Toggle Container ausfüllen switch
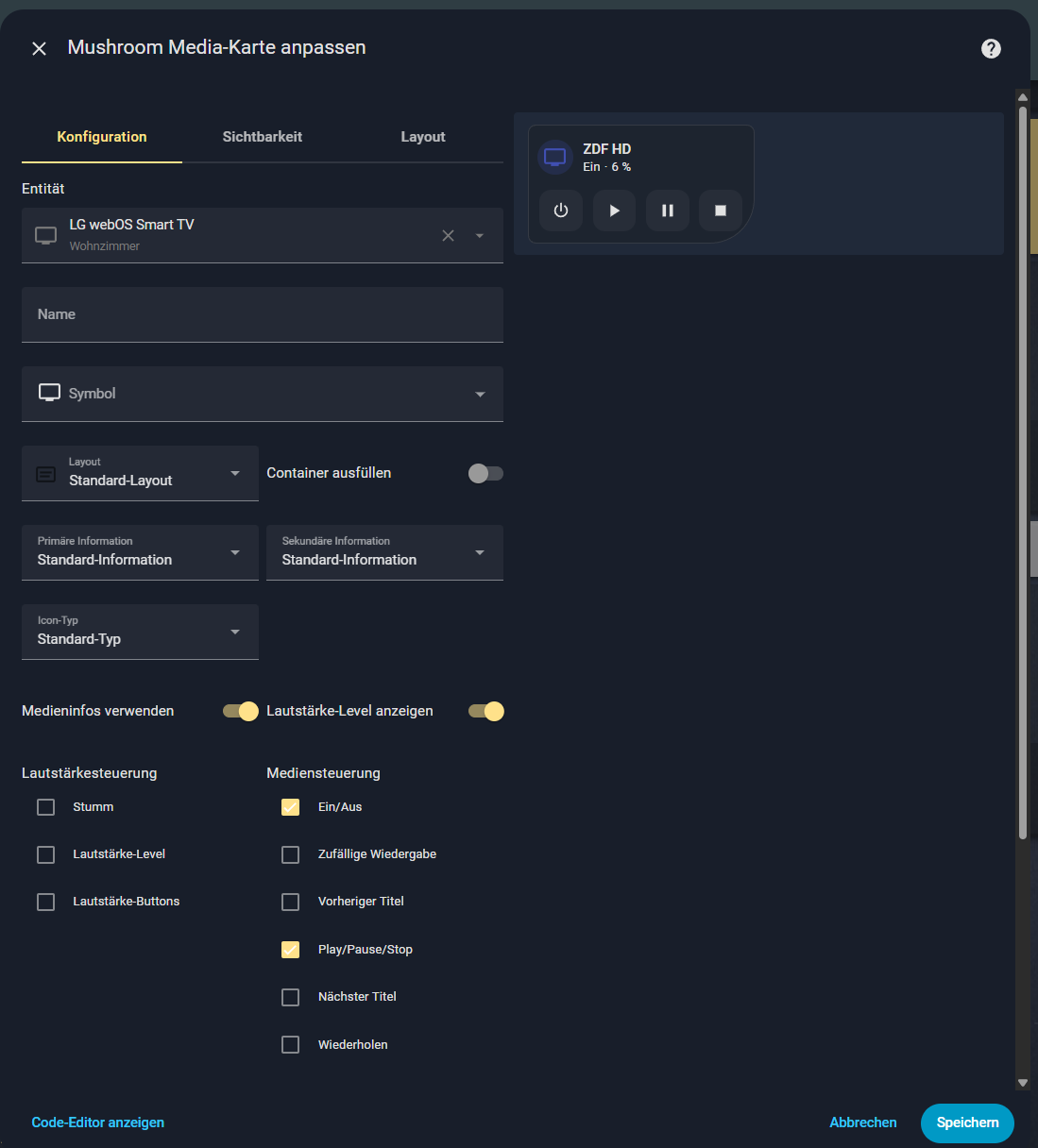1038x1148 pixels. 485,474
